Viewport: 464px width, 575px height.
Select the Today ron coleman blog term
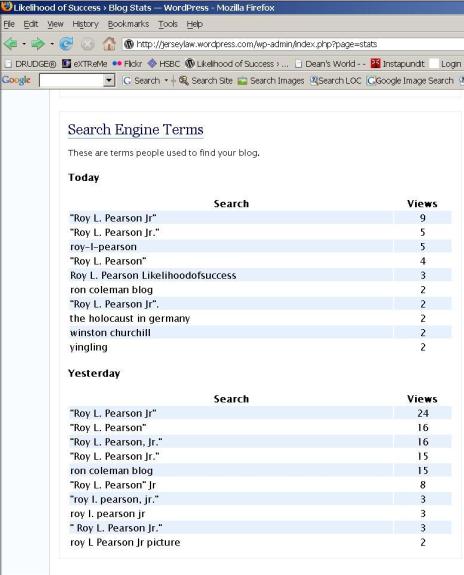[x=112, y=290]
